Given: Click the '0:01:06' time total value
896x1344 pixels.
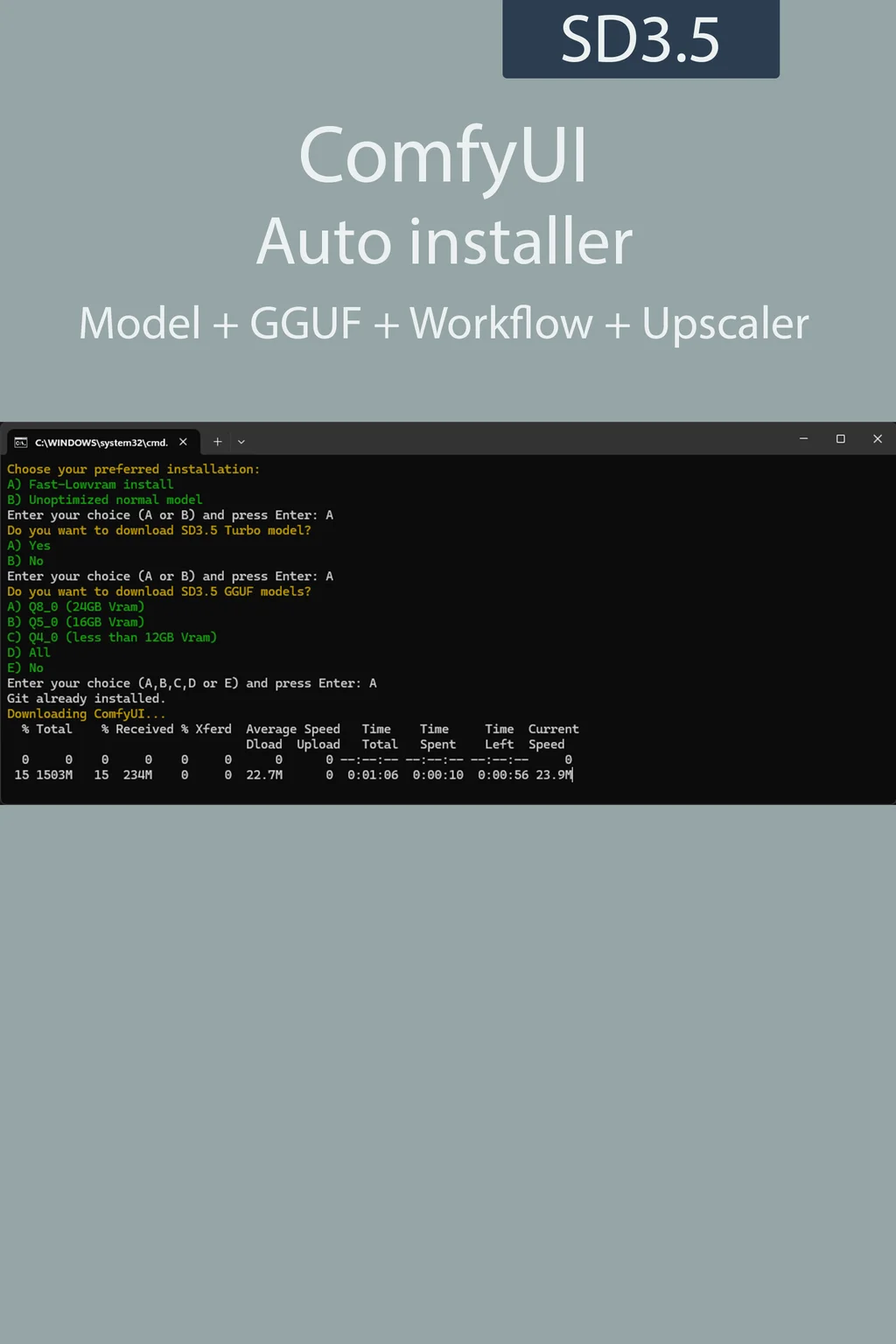Looking at the screenshot, I should 373,775.
